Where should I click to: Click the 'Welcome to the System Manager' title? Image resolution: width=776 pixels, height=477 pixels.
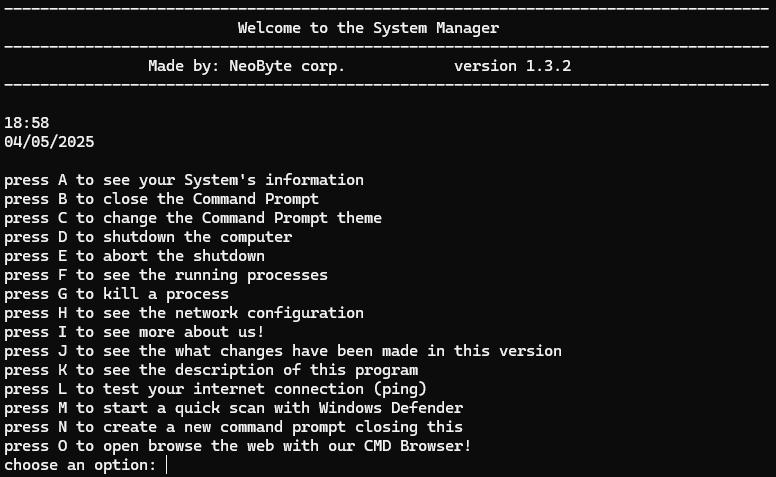368,28
